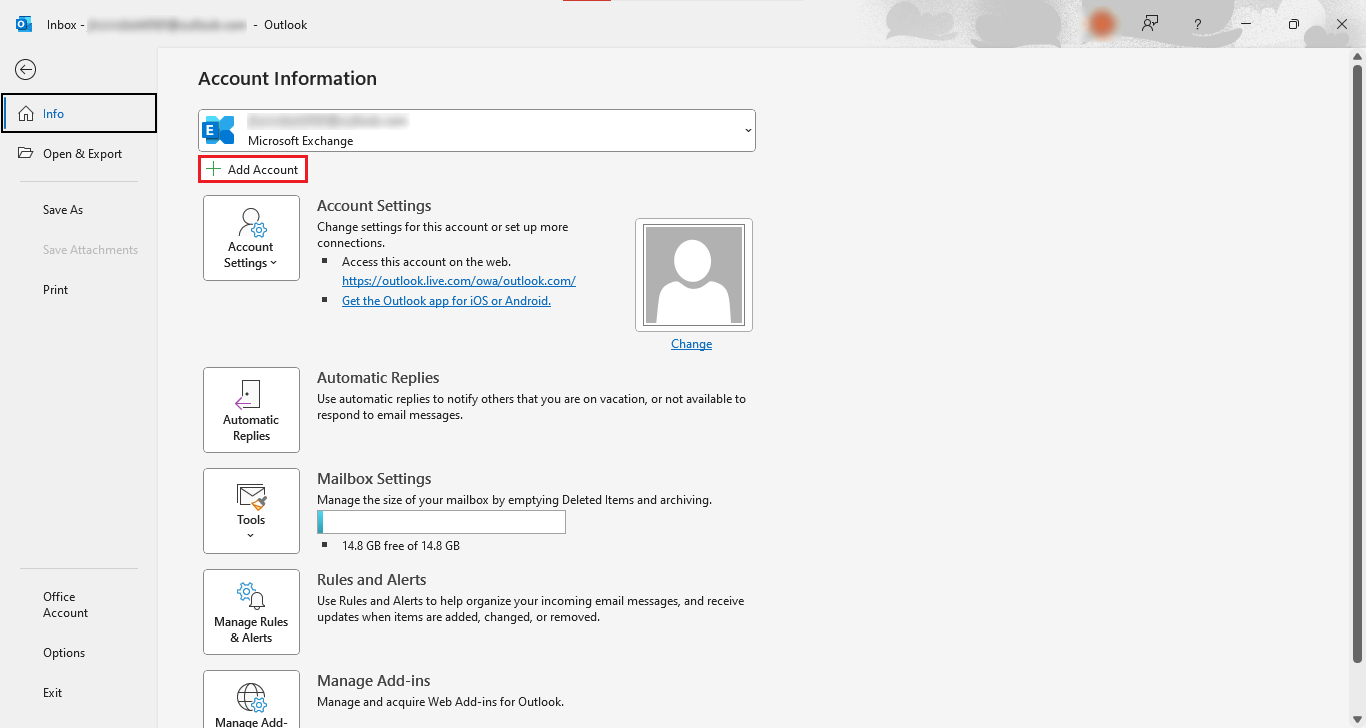Click the user profile avatar in title bar
This screenshot has height=728, width=1366.
click(x=1102, y=24)
